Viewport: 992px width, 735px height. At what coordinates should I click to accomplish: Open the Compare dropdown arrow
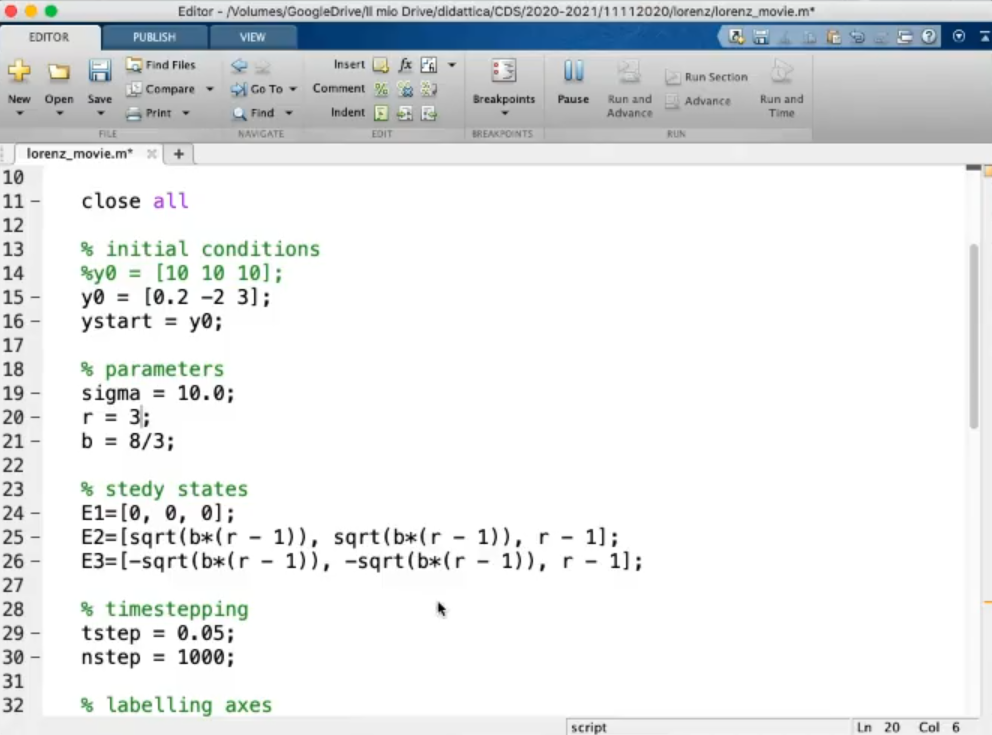210,89
